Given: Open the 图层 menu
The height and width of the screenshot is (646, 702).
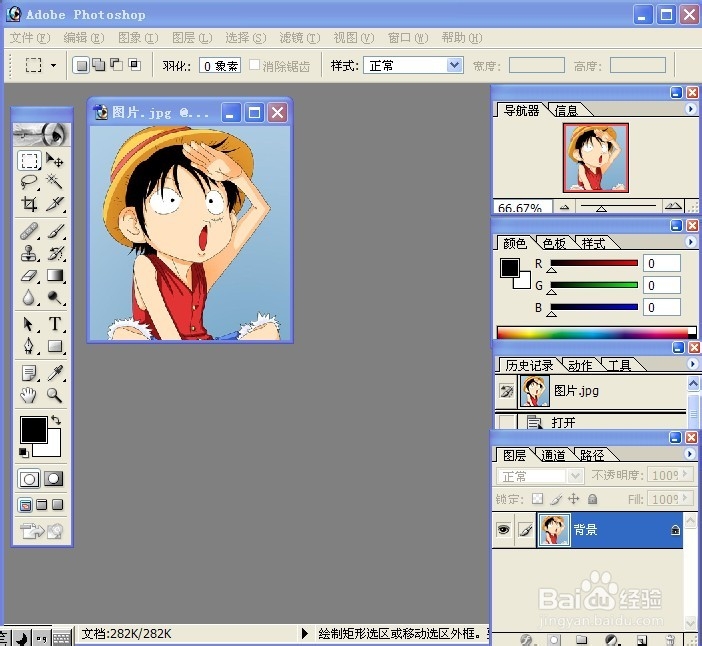Looking at the screenshot, I should [192, 38].
